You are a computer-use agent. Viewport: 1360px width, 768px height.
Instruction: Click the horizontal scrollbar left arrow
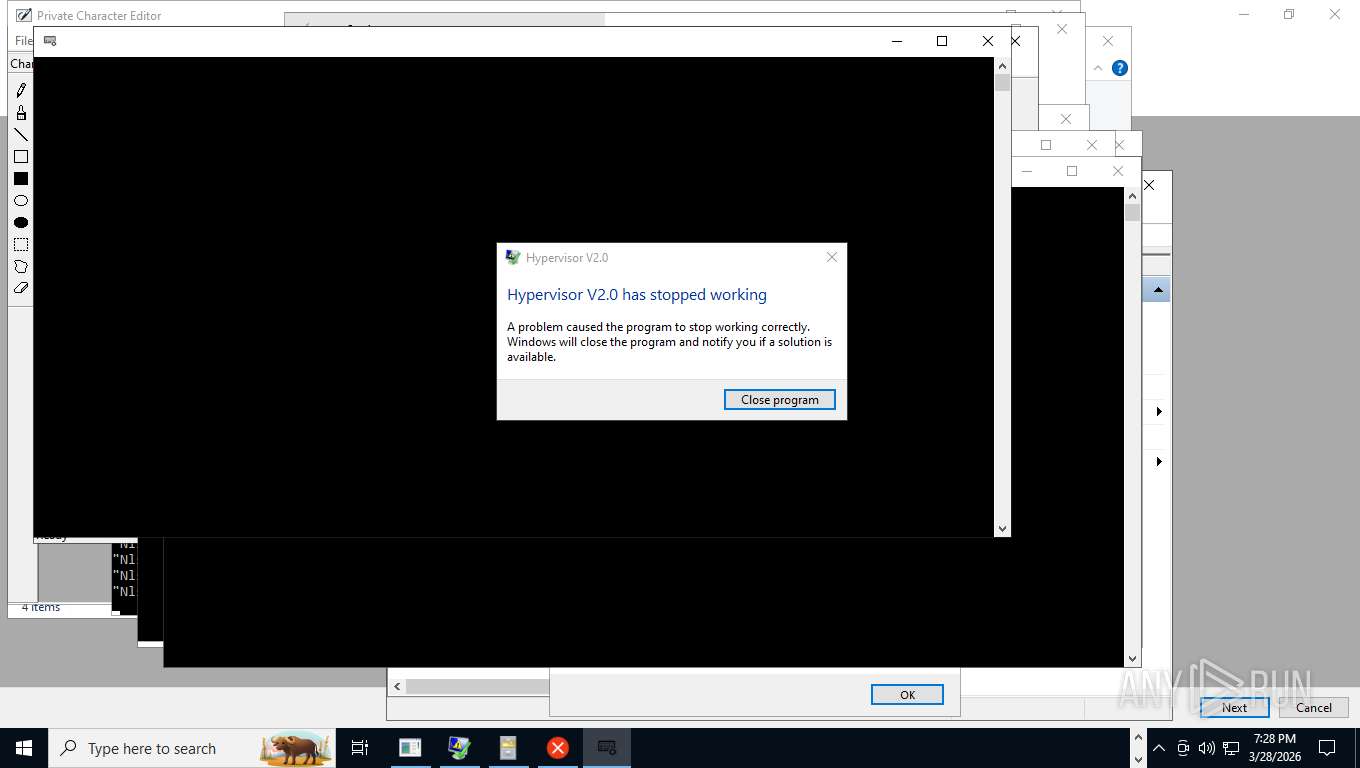(x=397, y=686)
